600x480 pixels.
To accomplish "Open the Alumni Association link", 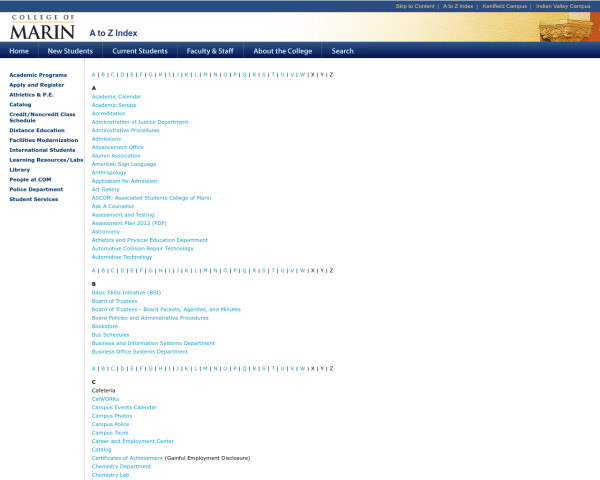I will (116, 156).
